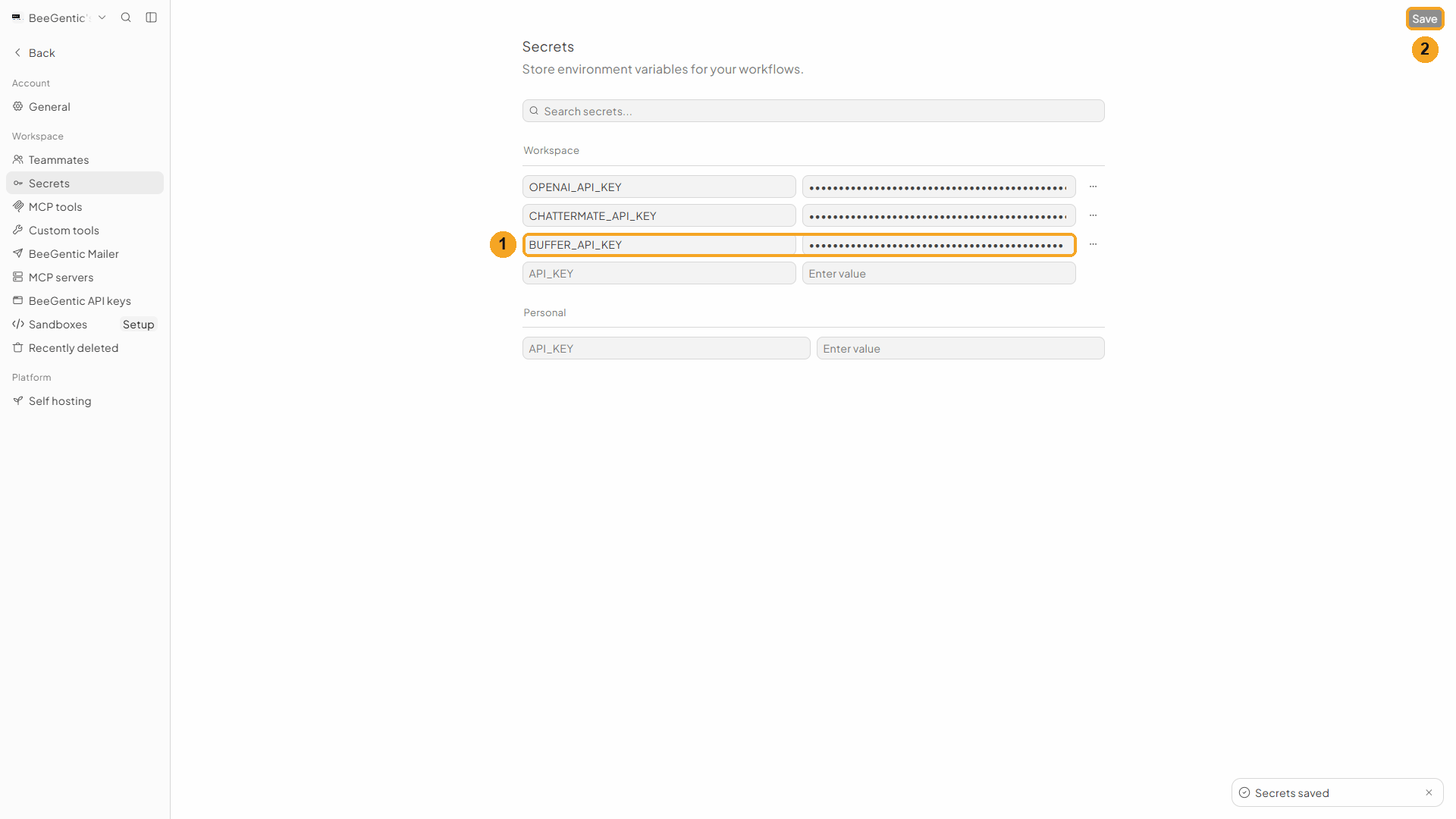The image size is (1456, 819).
Task: Click the Setup badge beside Sandboxes
Action: [x=139, y=325]
